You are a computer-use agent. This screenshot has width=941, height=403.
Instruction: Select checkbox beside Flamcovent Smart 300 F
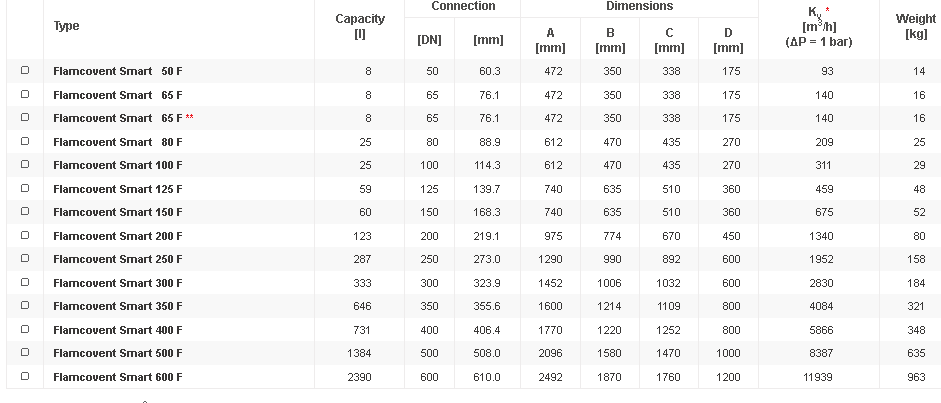tap(25, 283)
